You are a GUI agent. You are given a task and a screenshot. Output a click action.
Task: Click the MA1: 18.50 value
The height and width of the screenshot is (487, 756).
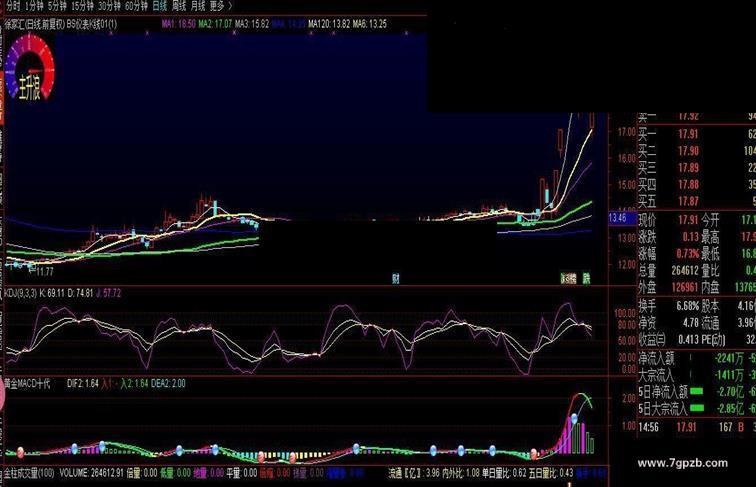tap(178, 24)
